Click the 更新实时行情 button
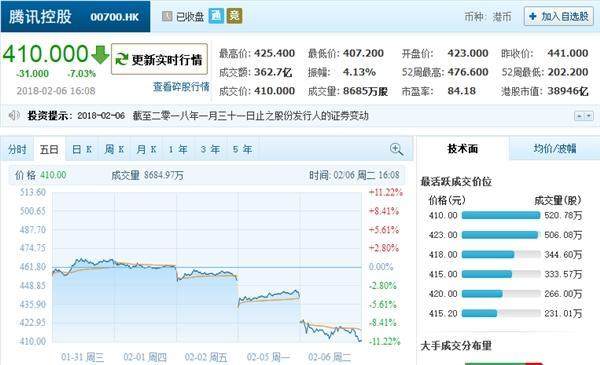 pos(159,59)
